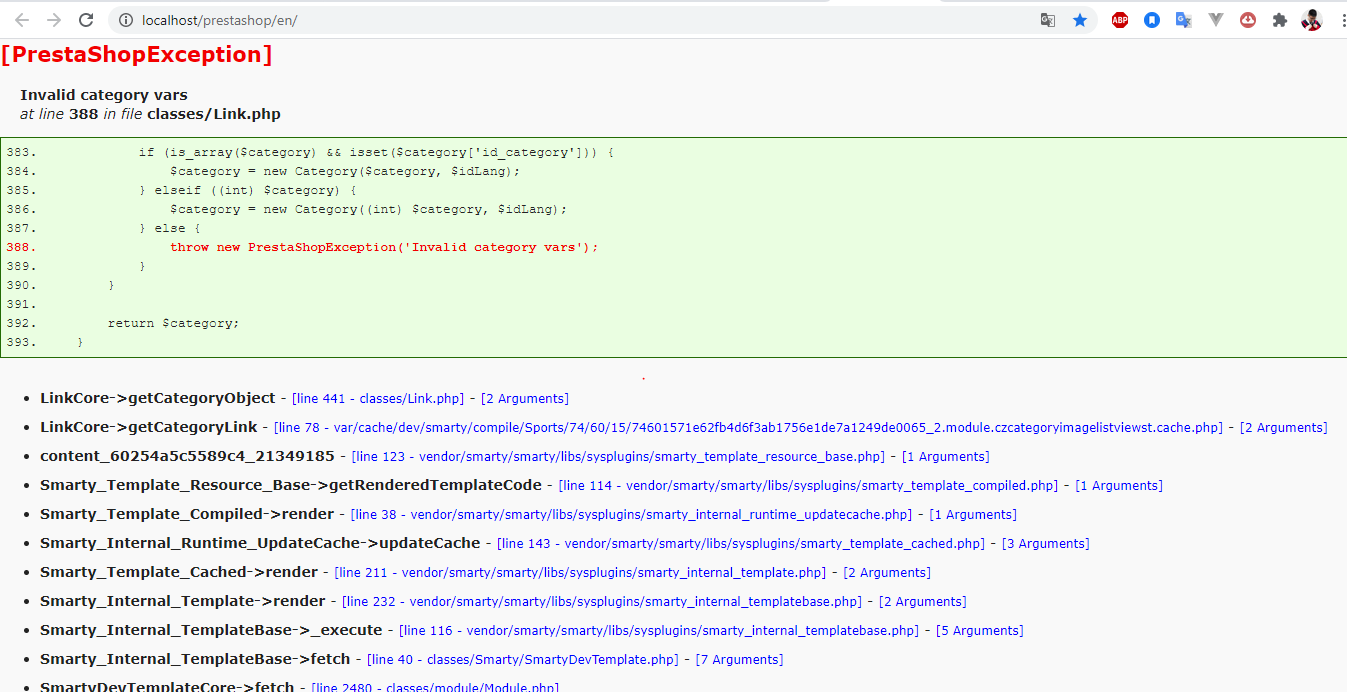This screenshot has width=1347, height=692.
Task: Click the 'Smarty_Internal_TemplateBase->fetch' entry name
Action: [x=195, y=659]
